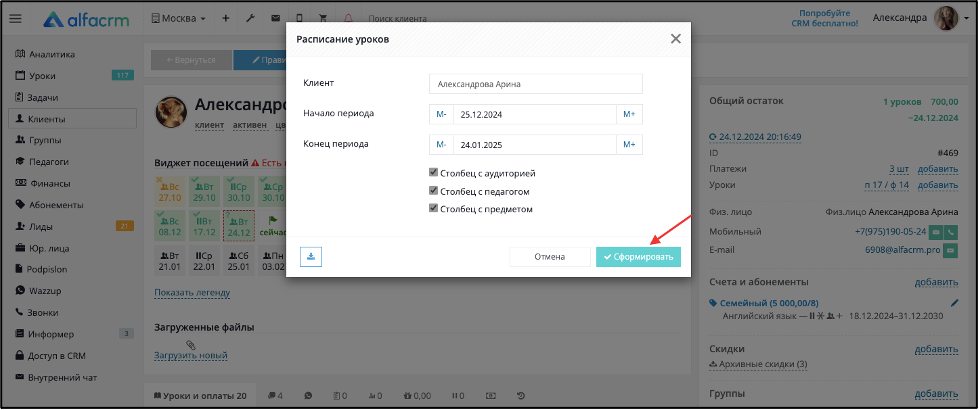This screenshot has height=410, width=979.
Task: Open the hamburger menu icon
Action: click(16, 19)
